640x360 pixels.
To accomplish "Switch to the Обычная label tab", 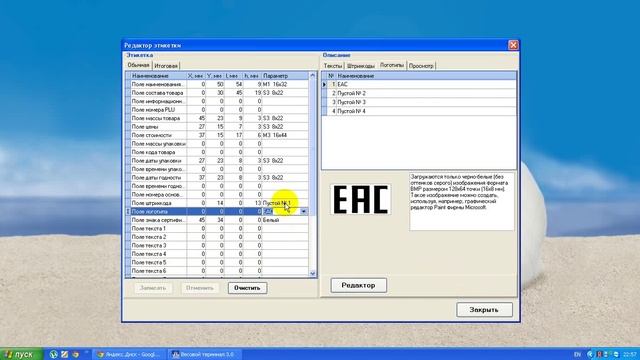I will point(138,65).
